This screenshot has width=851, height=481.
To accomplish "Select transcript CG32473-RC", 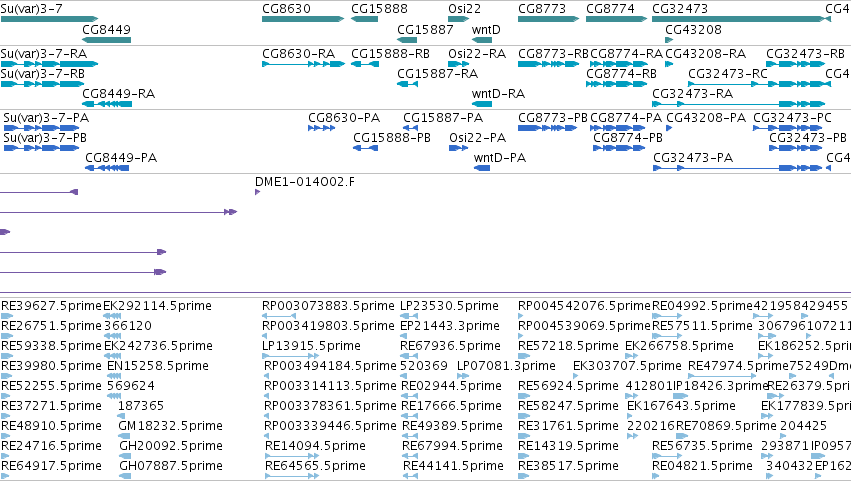I will click(728, 74).
